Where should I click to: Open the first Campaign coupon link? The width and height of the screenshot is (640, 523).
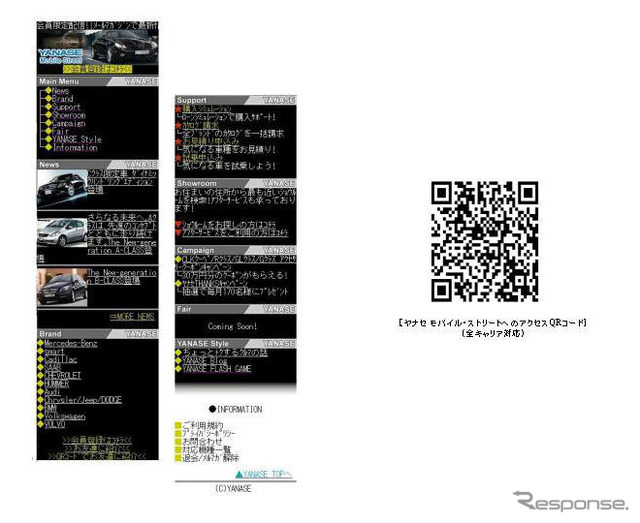[x=236, y=263]
